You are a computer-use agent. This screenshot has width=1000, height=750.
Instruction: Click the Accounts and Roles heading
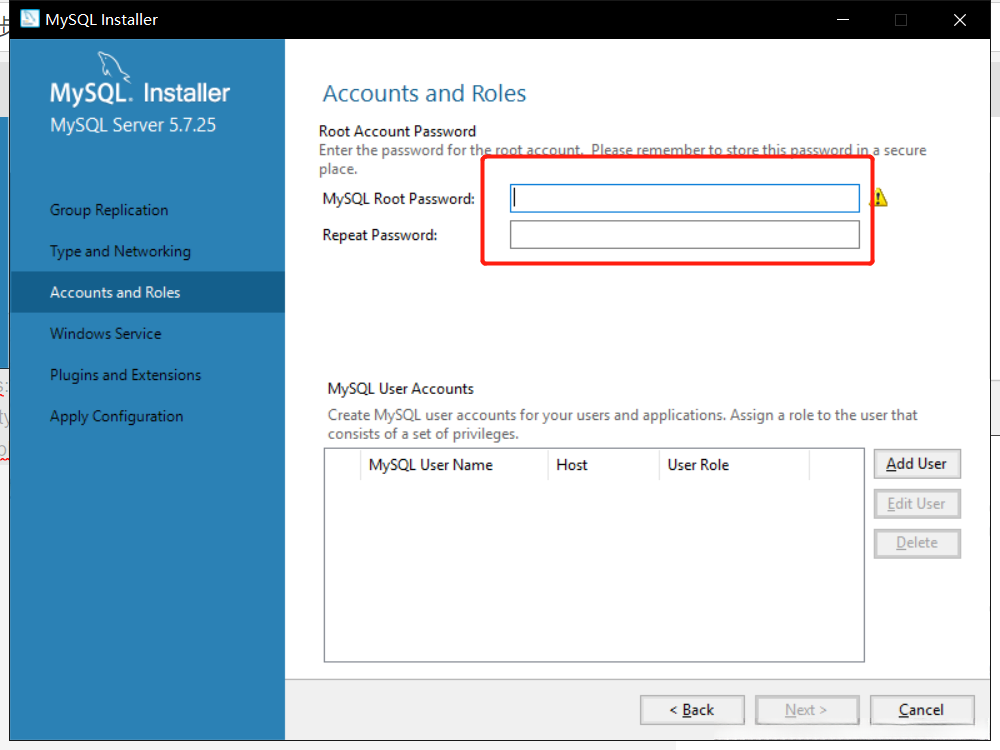(x=424, y=93)
